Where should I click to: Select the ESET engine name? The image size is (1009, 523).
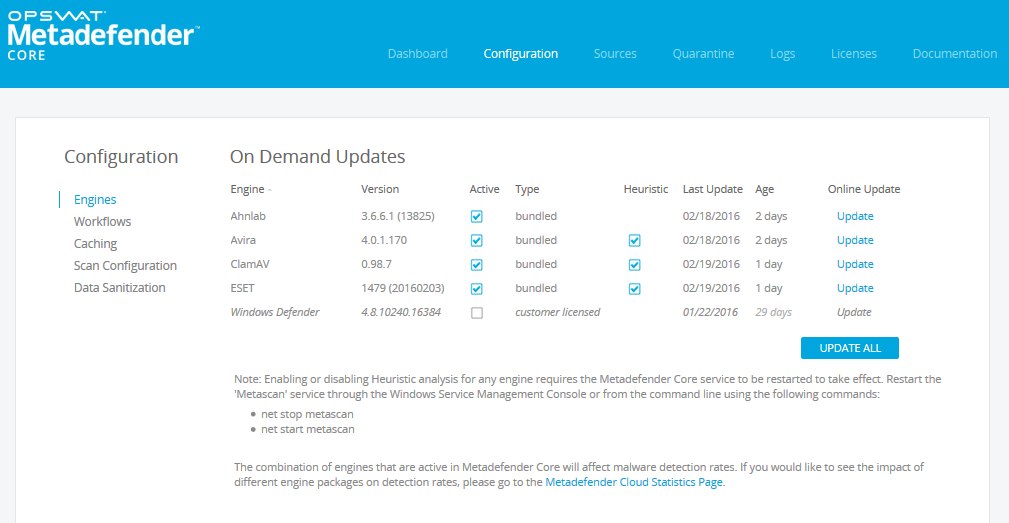point(243,288)
